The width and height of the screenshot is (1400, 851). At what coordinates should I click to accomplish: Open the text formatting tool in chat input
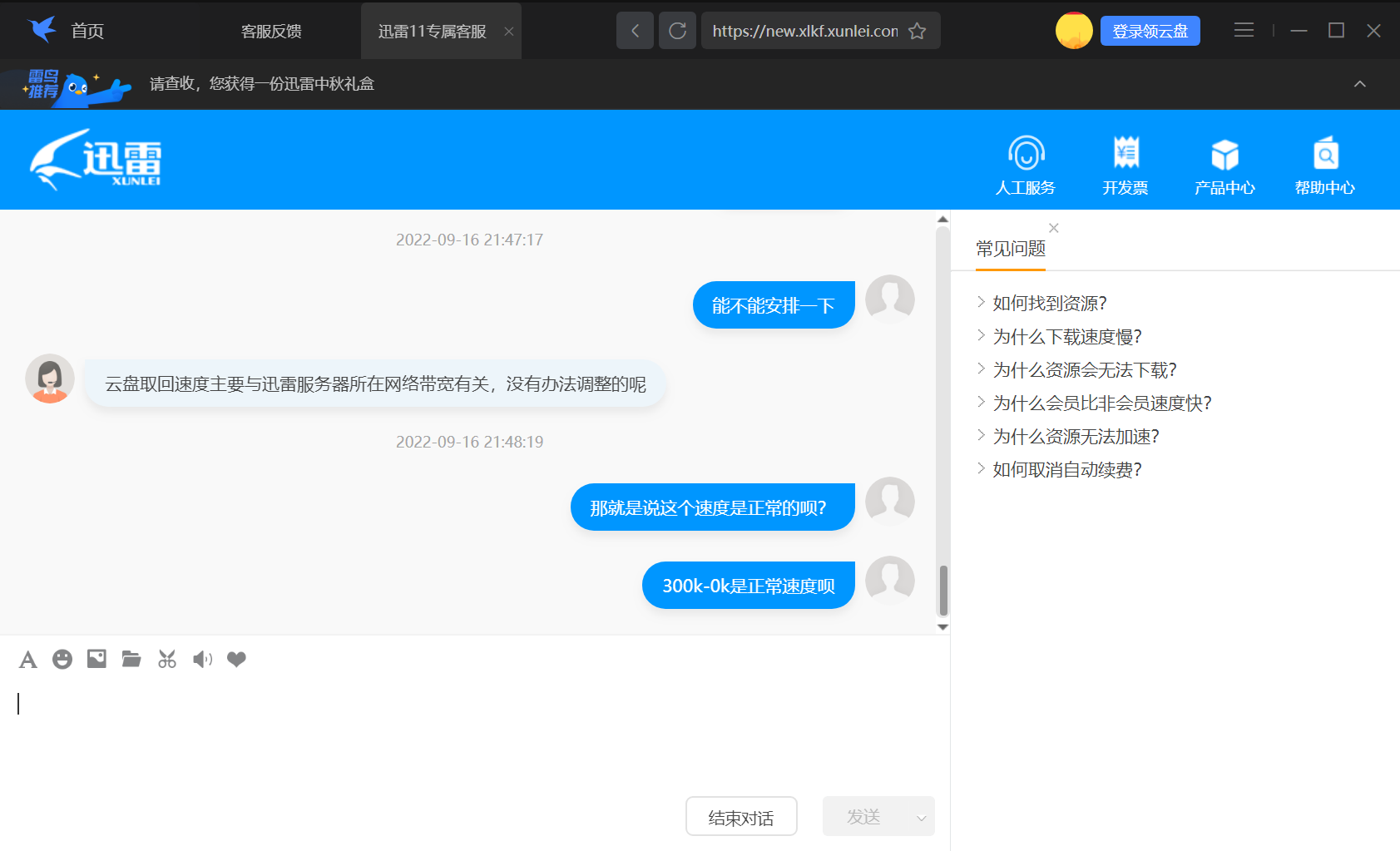click(x=27, y=659)
